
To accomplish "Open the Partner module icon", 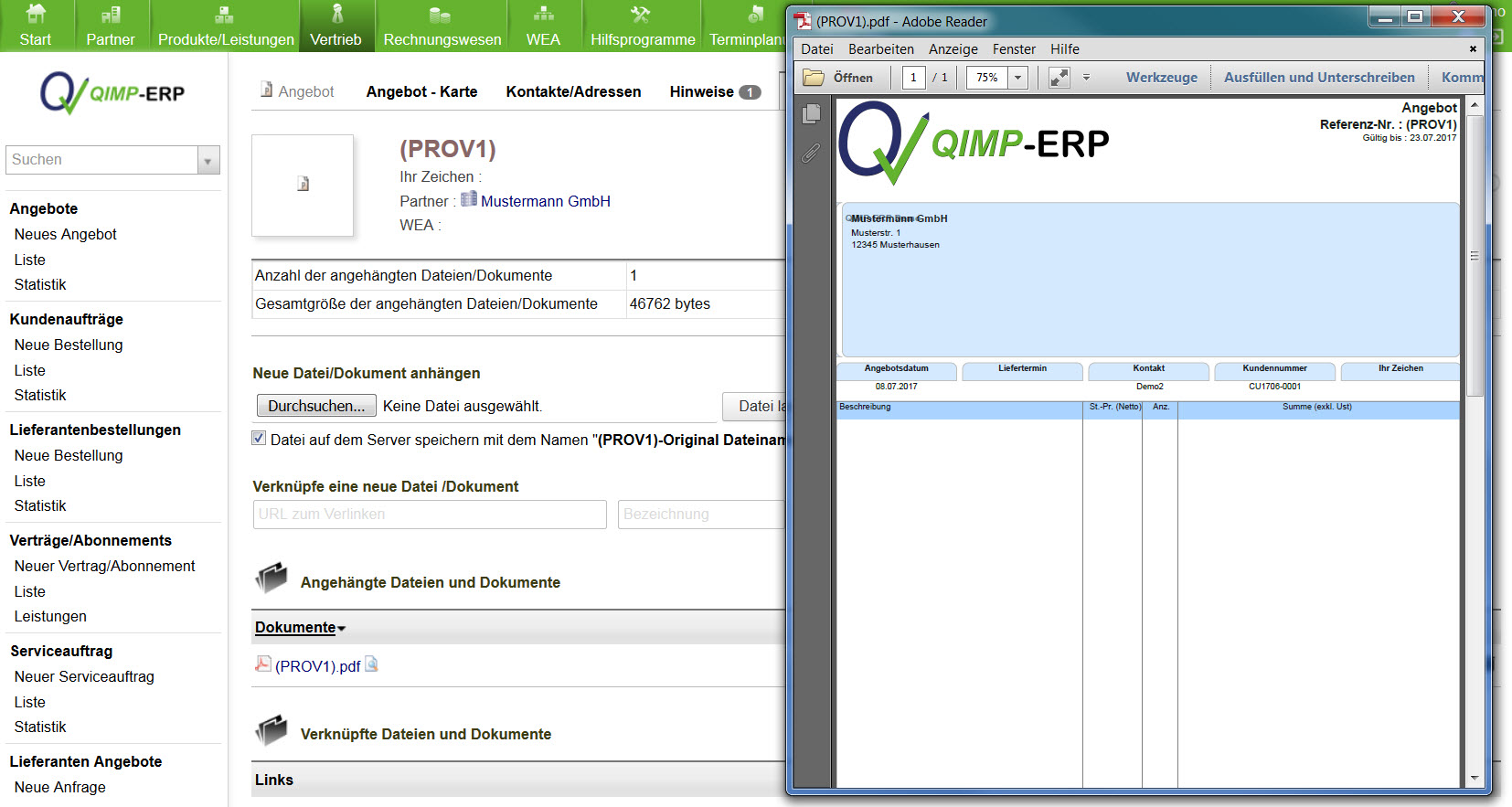I will point(110,15).
